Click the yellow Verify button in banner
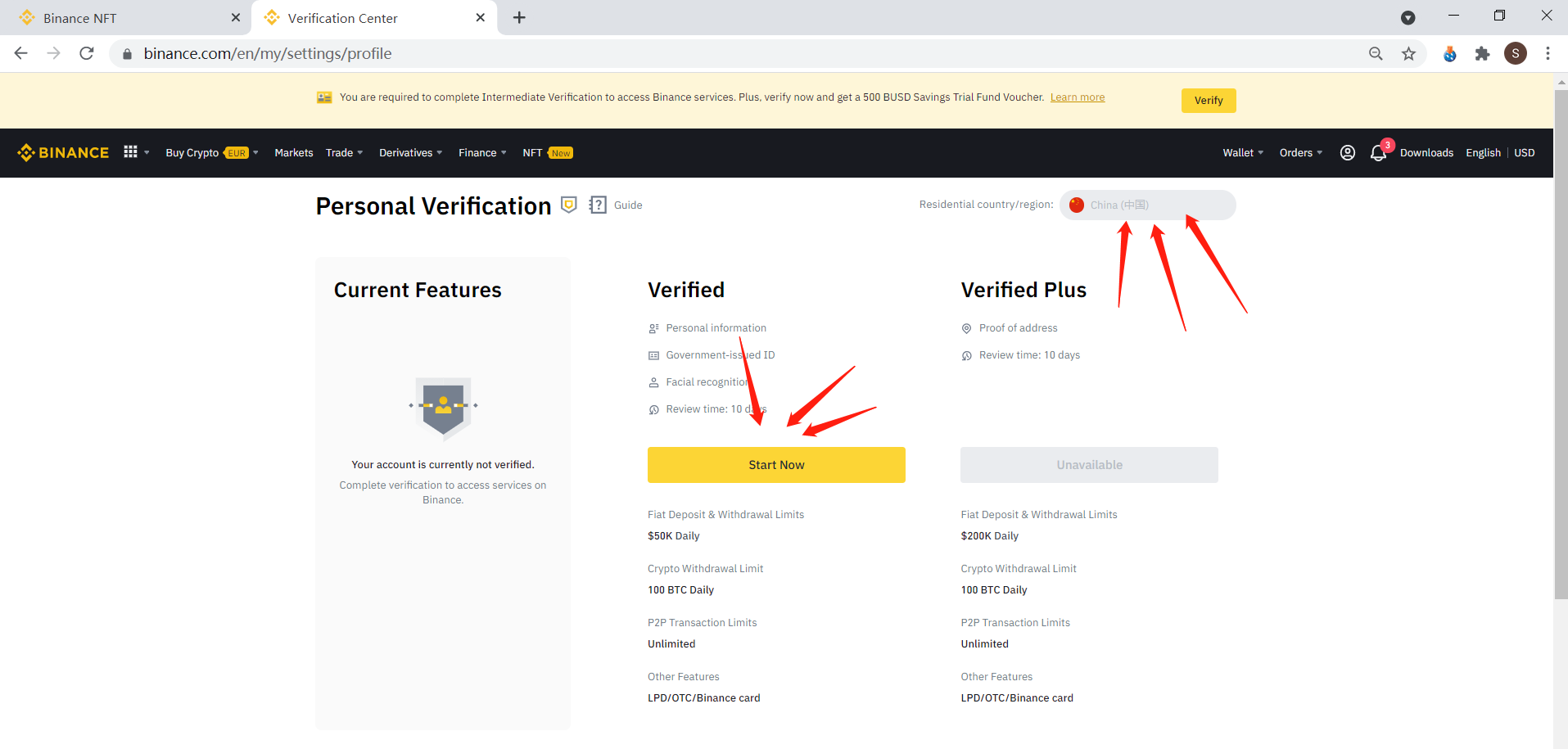Image resolution: width=1568 pixels, height=749 pixels. click(x=1209, y=100)
